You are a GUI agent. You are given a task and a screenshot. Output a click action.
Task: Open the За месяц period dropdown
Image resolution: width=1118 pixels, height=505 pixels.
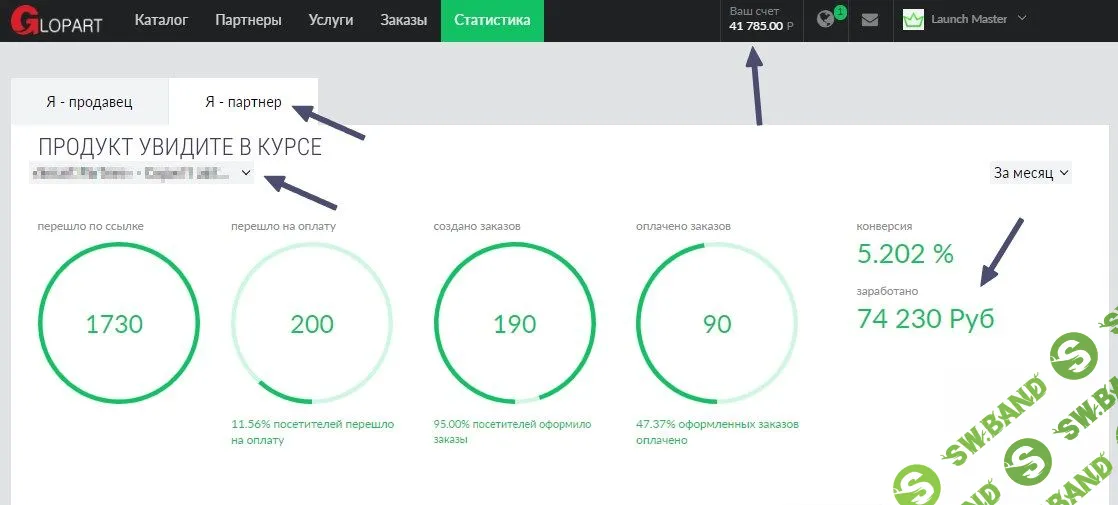[x=1031, y=173]
